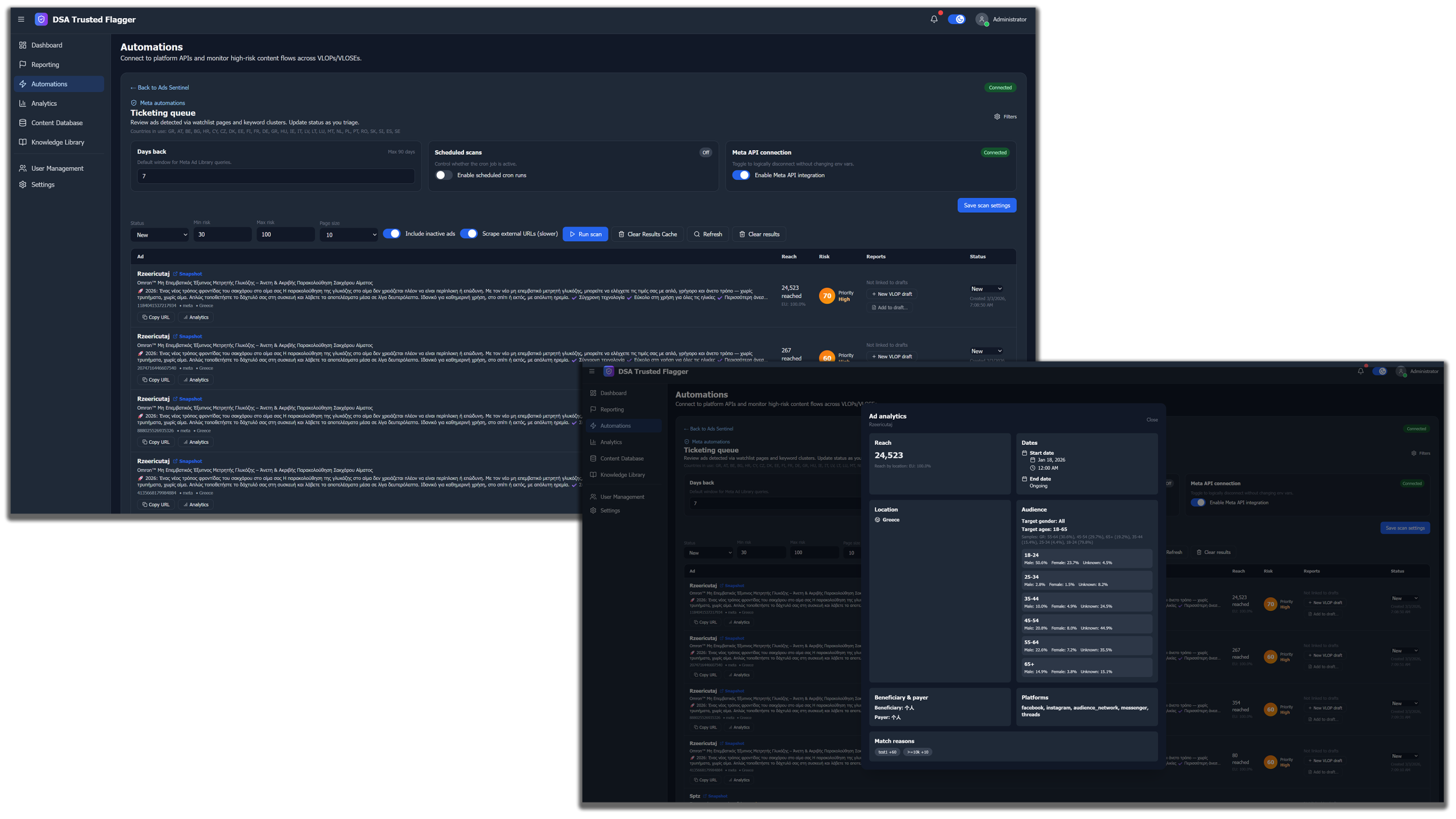The height and width of the screenshot is (819, 1456).
Task: Open Analytics for the first Rzeericutaj ad
Action: pos(196,317)
